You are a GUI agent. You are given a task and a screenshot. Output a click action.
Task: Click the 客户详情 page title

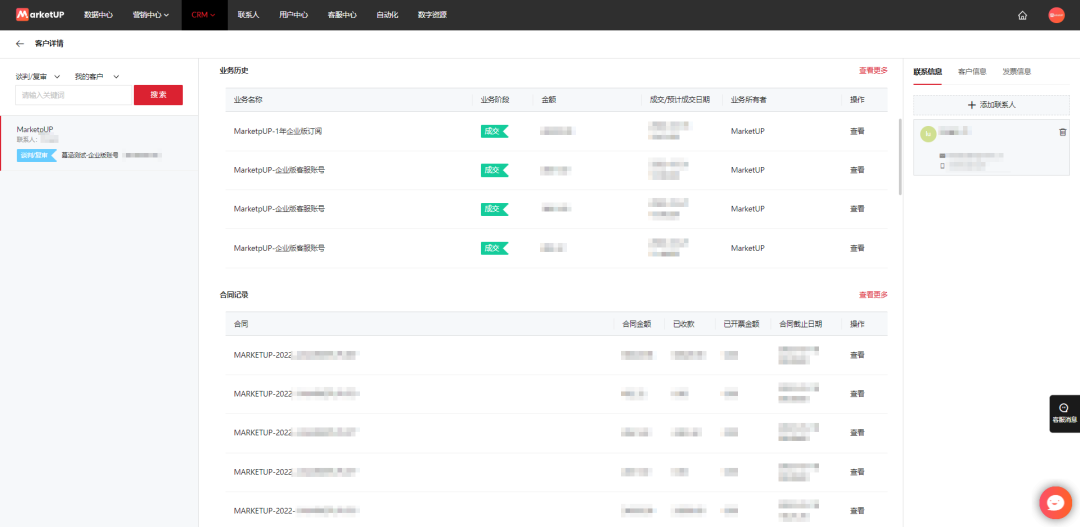[50, 43]
